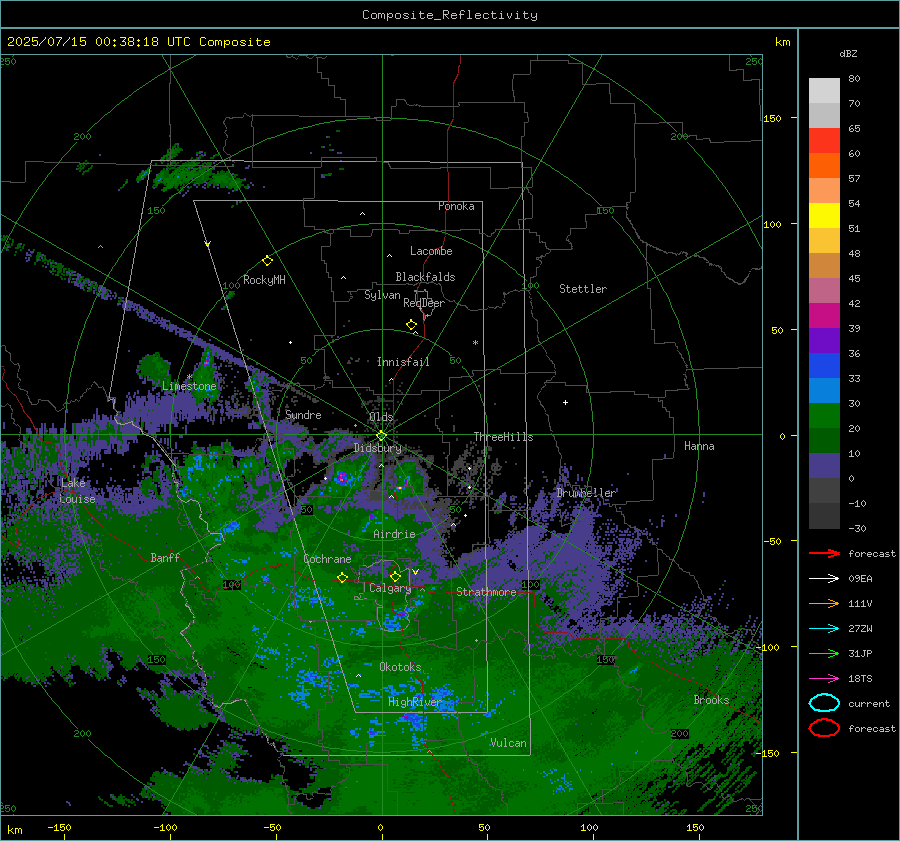Pick the red 65 dBZ legend swatch
The image size is (900, 841).
(x=824, y=140)
